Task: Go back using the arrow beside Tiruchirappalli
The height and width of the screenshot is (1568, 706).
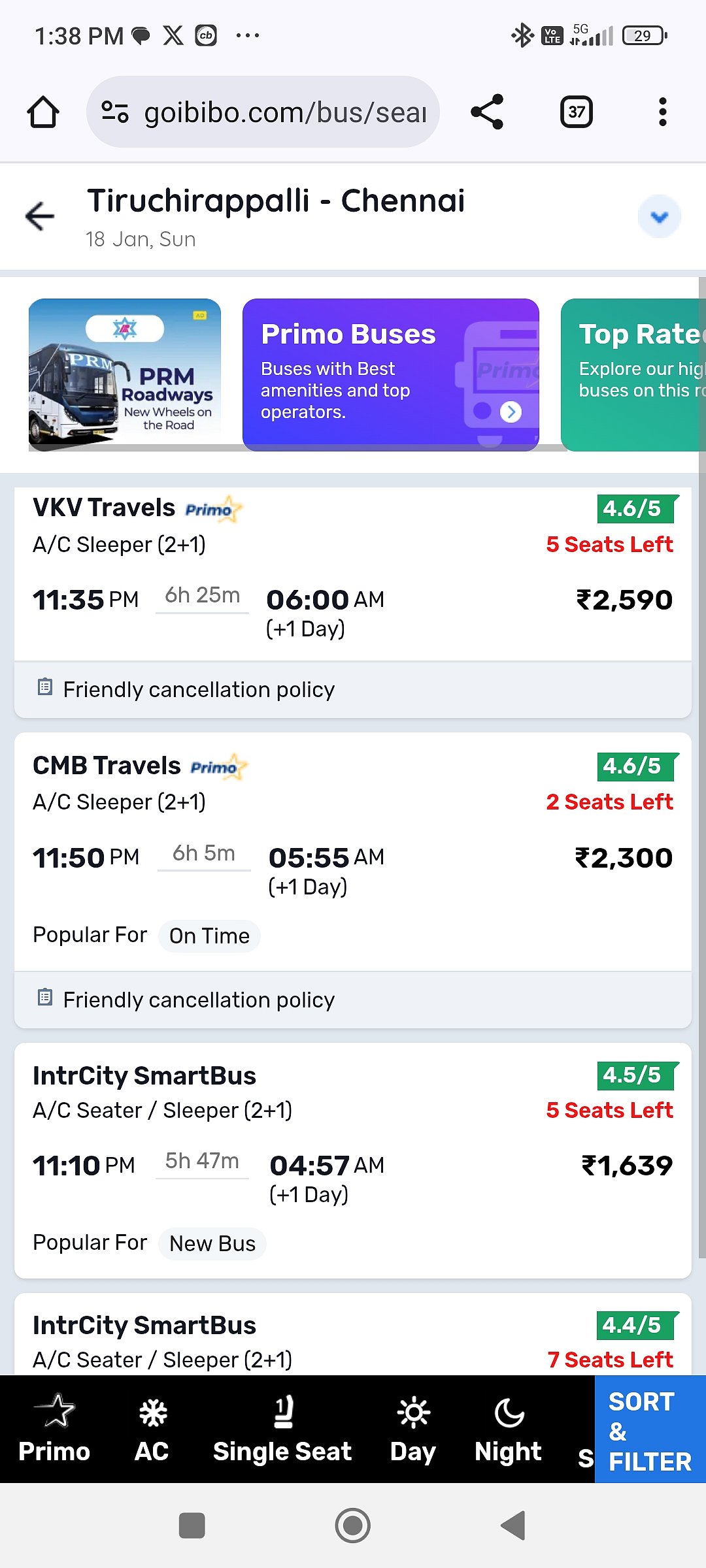Action: [x=40, y=216]
